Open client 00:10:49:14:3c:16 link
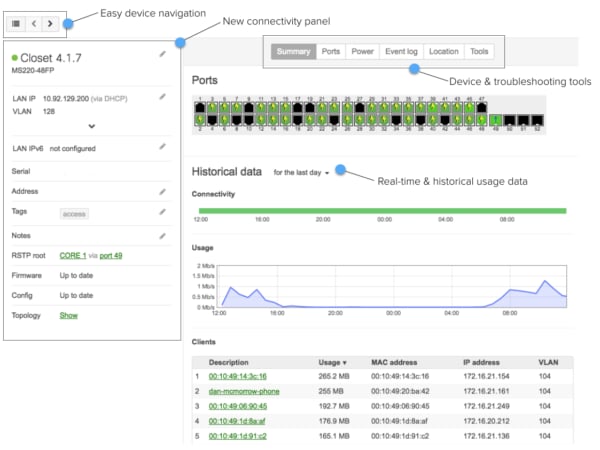The width and height of the screenshot is (600, 450). point(238,377)
